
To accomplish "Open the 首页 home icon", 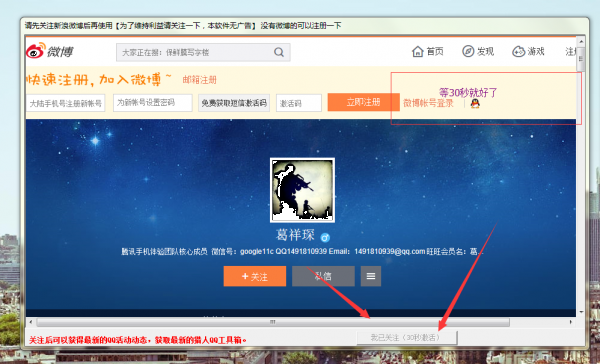I will point(417,51).
